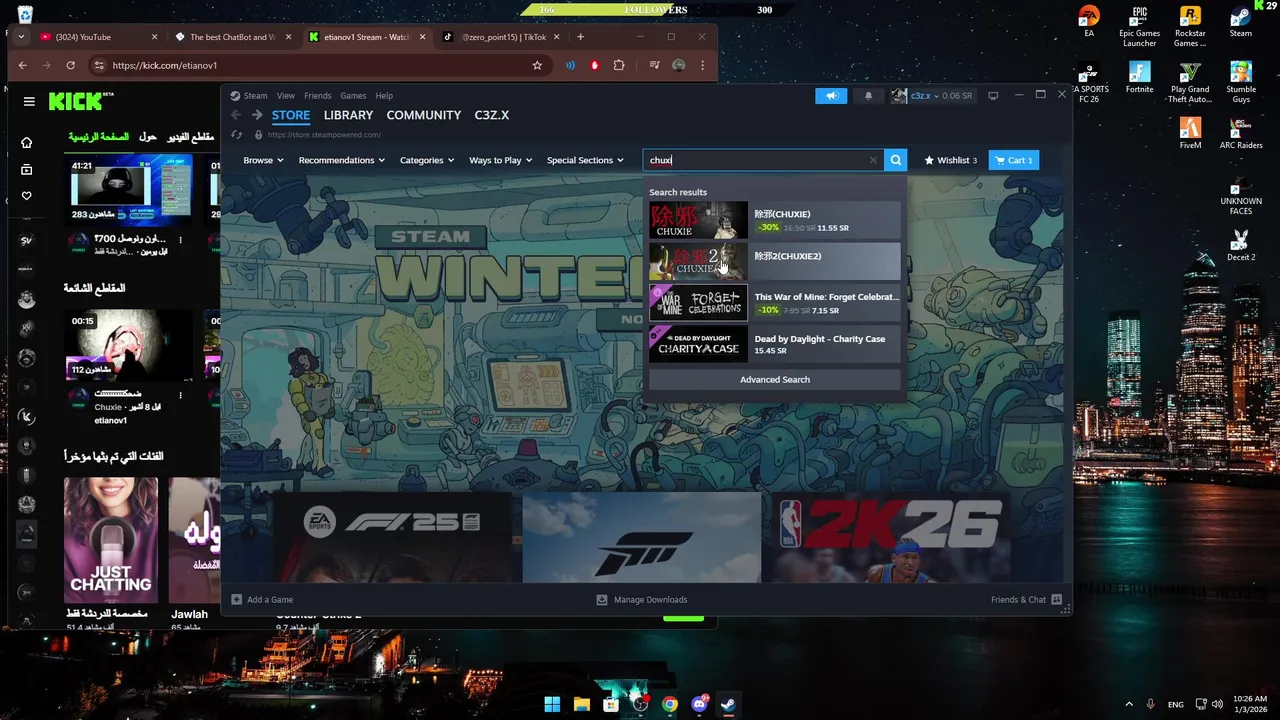The height and width of the screenshot is (720, 1280).
Task: Select This War of Mine search result
Action: (x=775, y=303)
